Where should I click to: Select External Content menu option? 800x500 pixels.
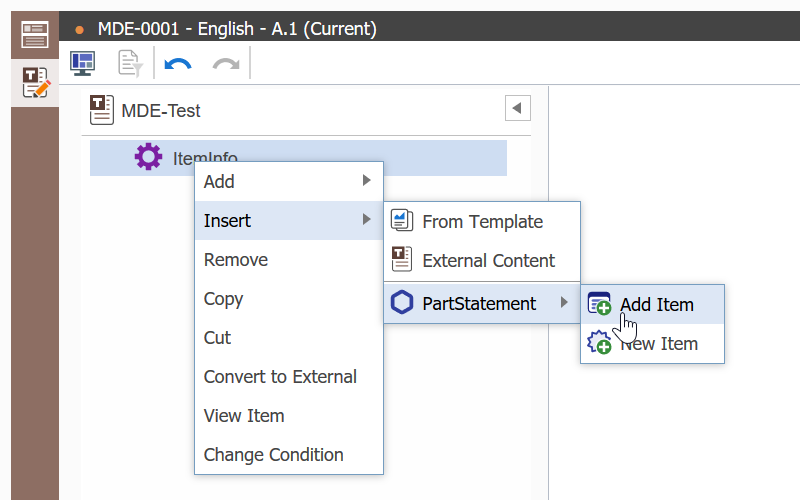(x=488, y=260)
